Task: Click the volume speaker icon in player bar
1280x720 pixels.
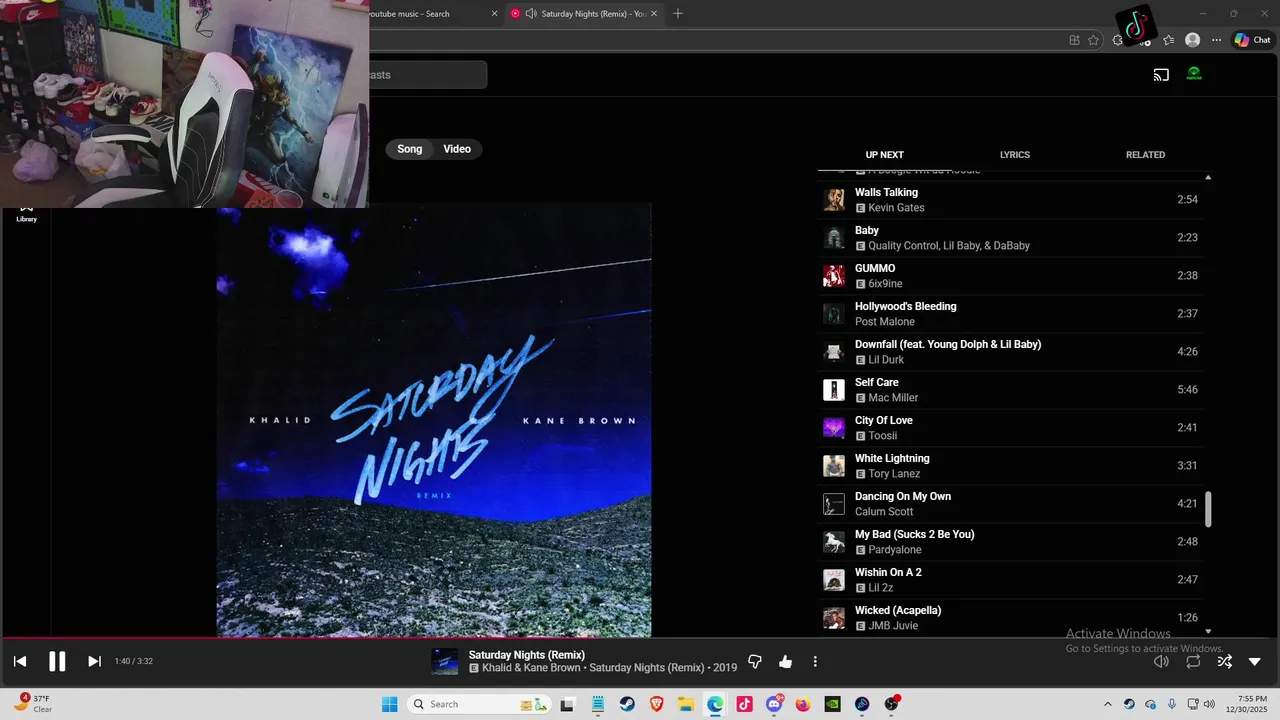Action: [1161, 661]
